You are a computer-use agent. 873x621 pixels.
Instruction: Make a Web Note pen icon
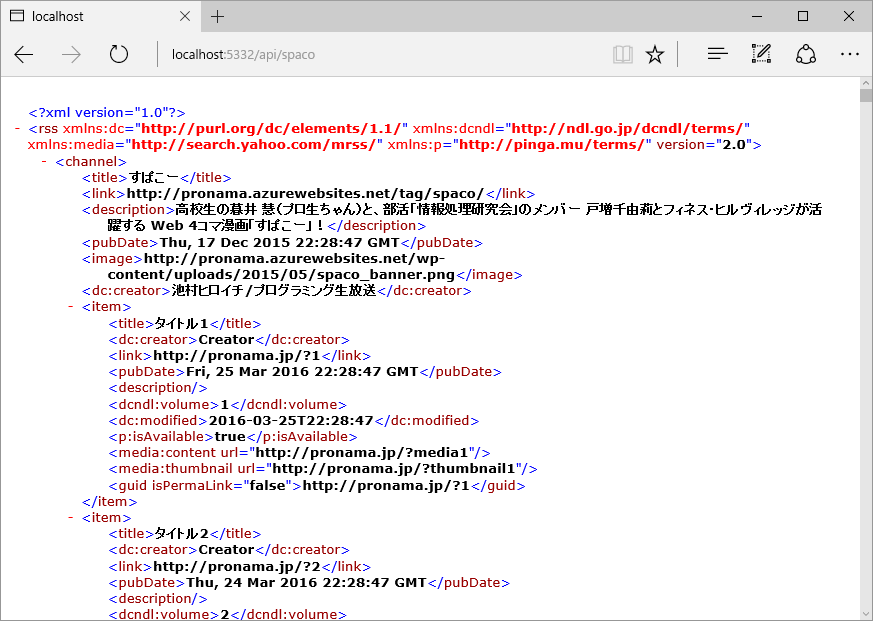coord(761,54)
